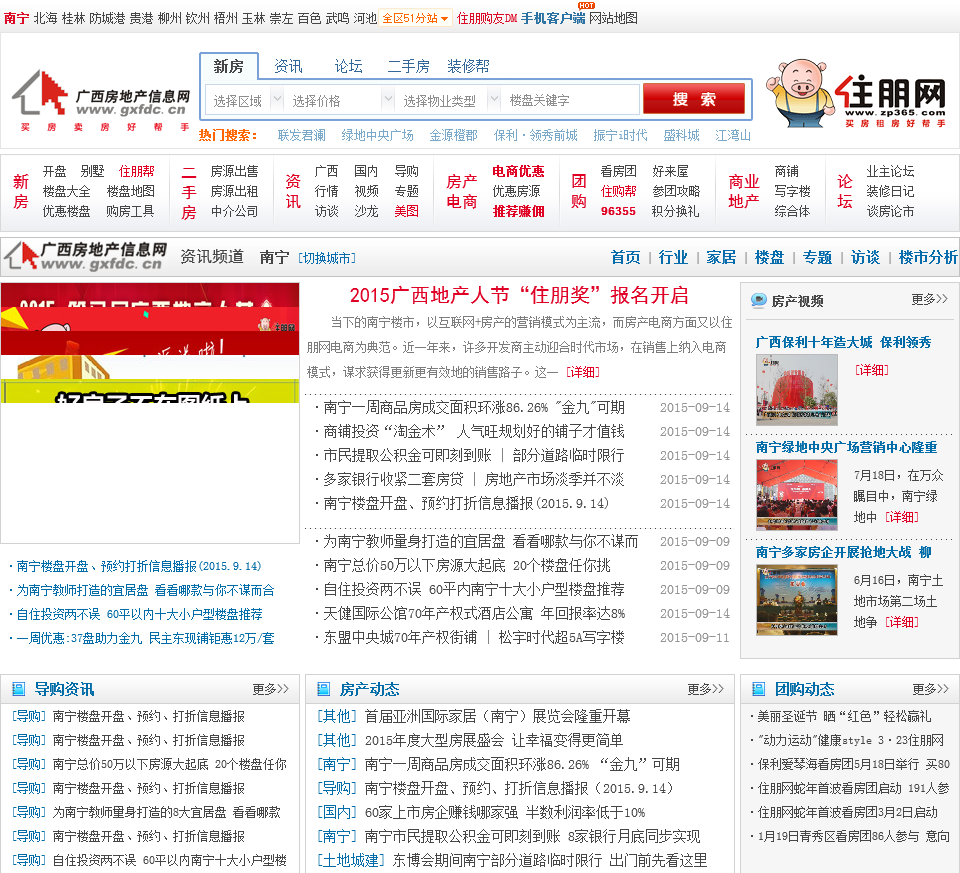The height and width of the screenshot is (873, 960).
Task: Open the 手机客户端 link
Action: 553,18
